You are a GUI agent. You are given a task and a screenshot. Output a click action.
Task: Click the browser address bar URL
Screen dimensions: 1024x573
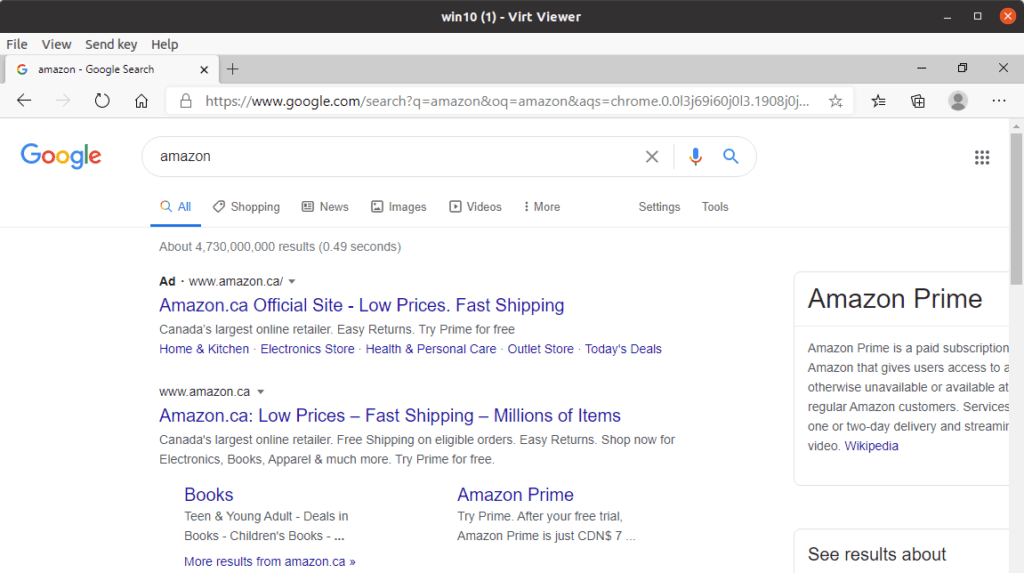click(x=507, y=101)
